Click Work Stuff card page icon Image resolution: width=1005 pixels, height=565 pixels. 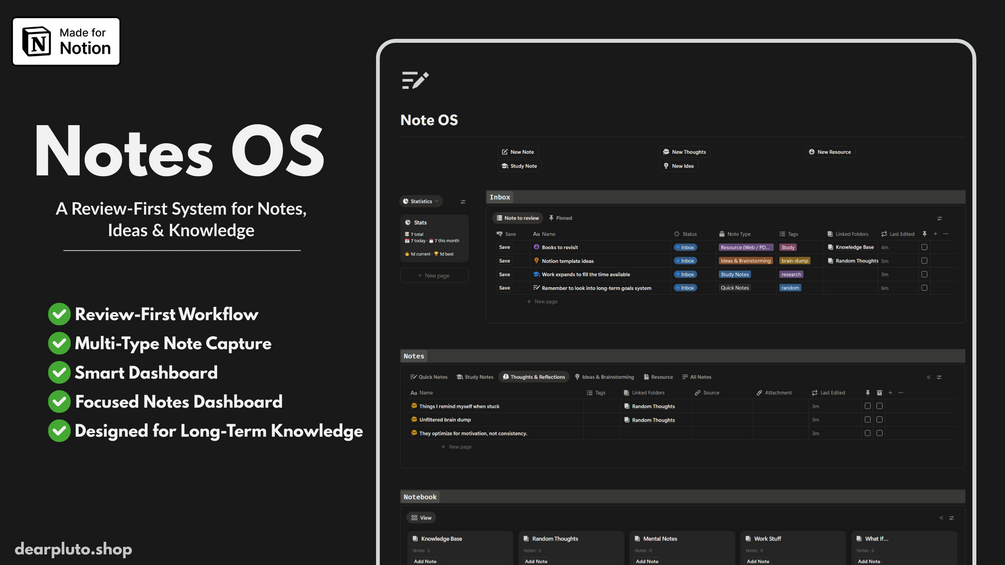(748, 539)
